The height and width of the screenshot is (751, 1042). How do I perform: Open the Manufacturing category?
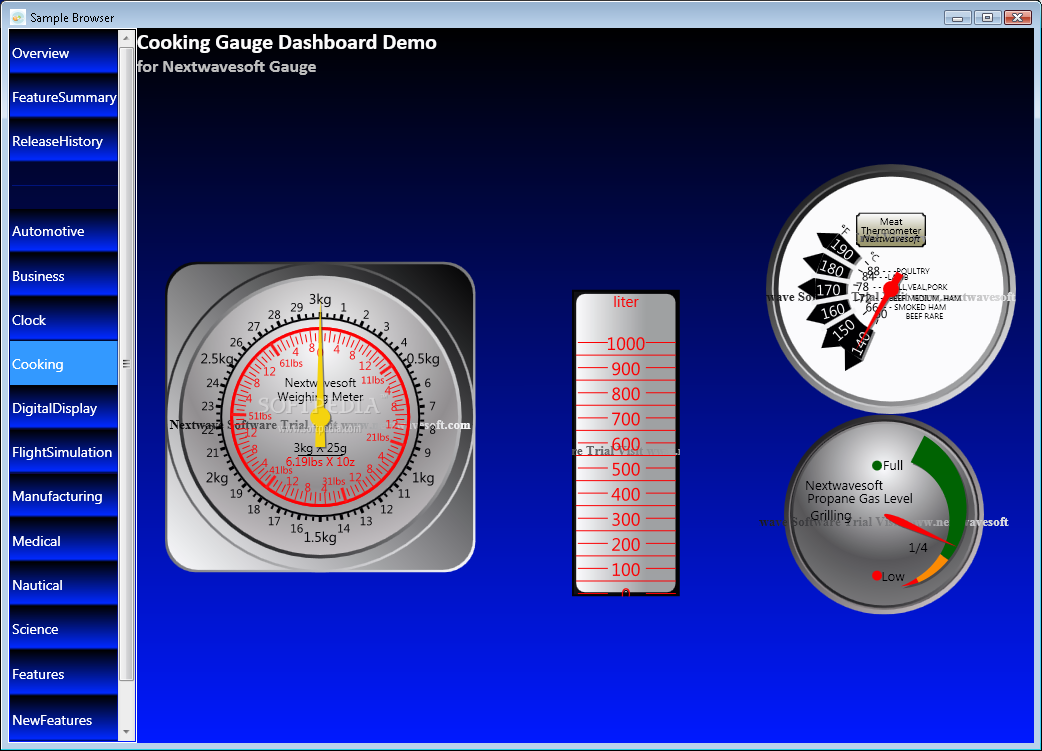coord(64,496)
